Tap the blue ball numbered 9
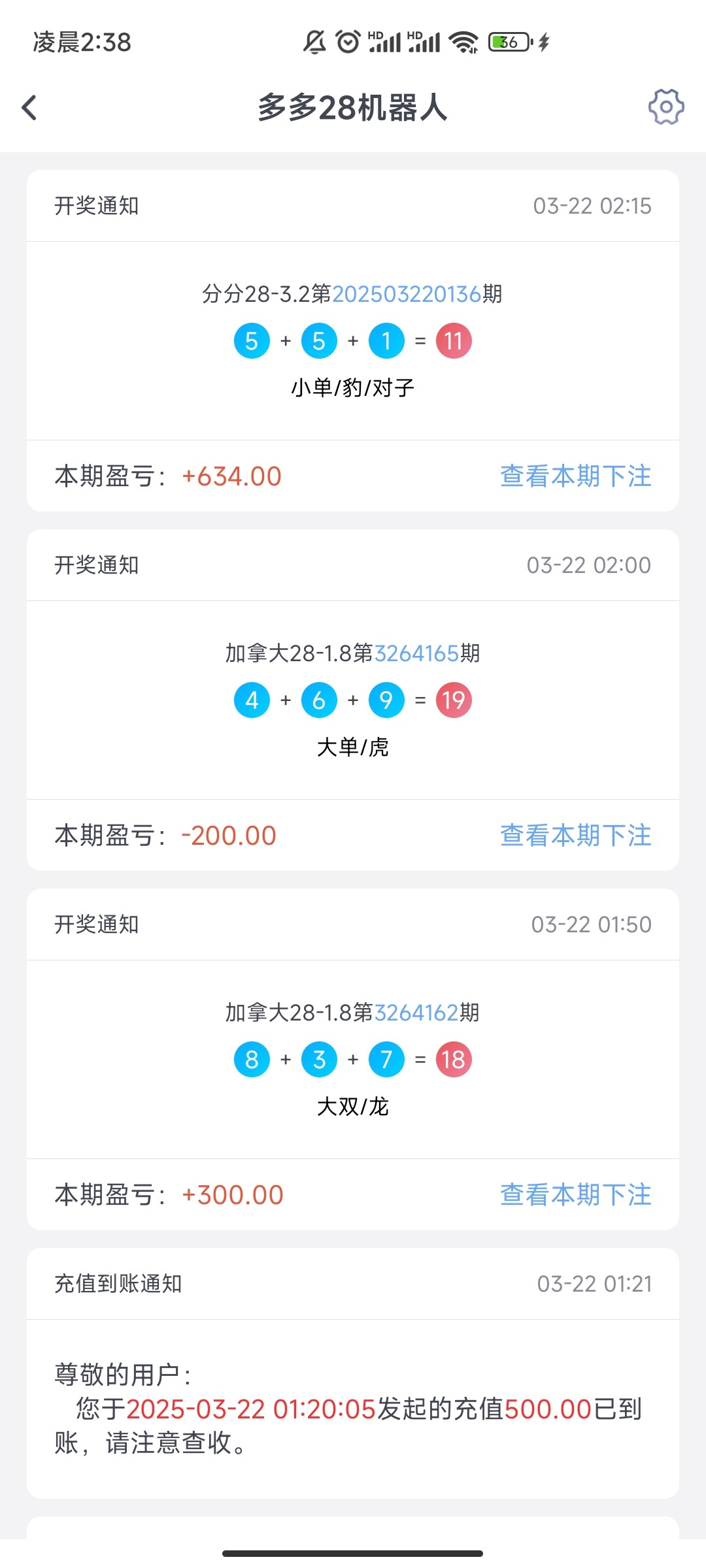The image size is (706, 1568). [x=386, y=700]
